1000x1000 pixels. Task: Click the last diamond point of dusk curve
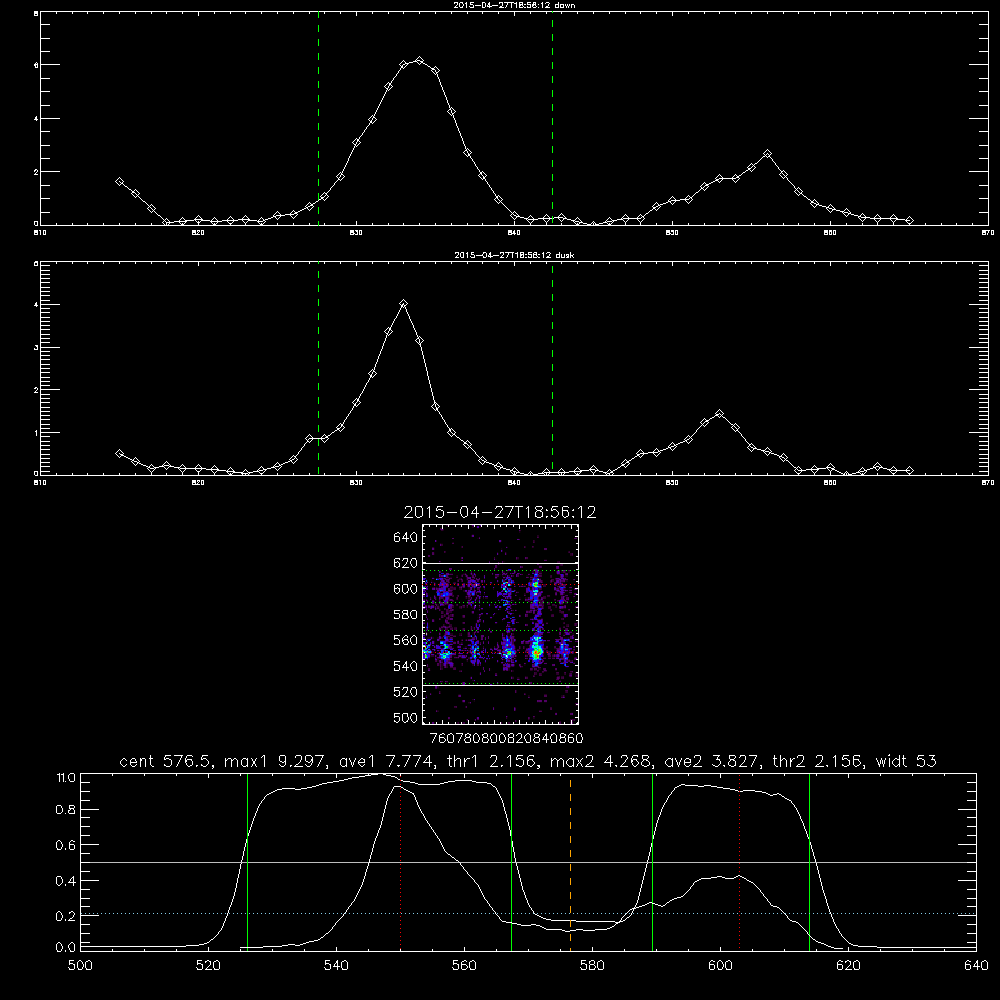tap(909, 470)
